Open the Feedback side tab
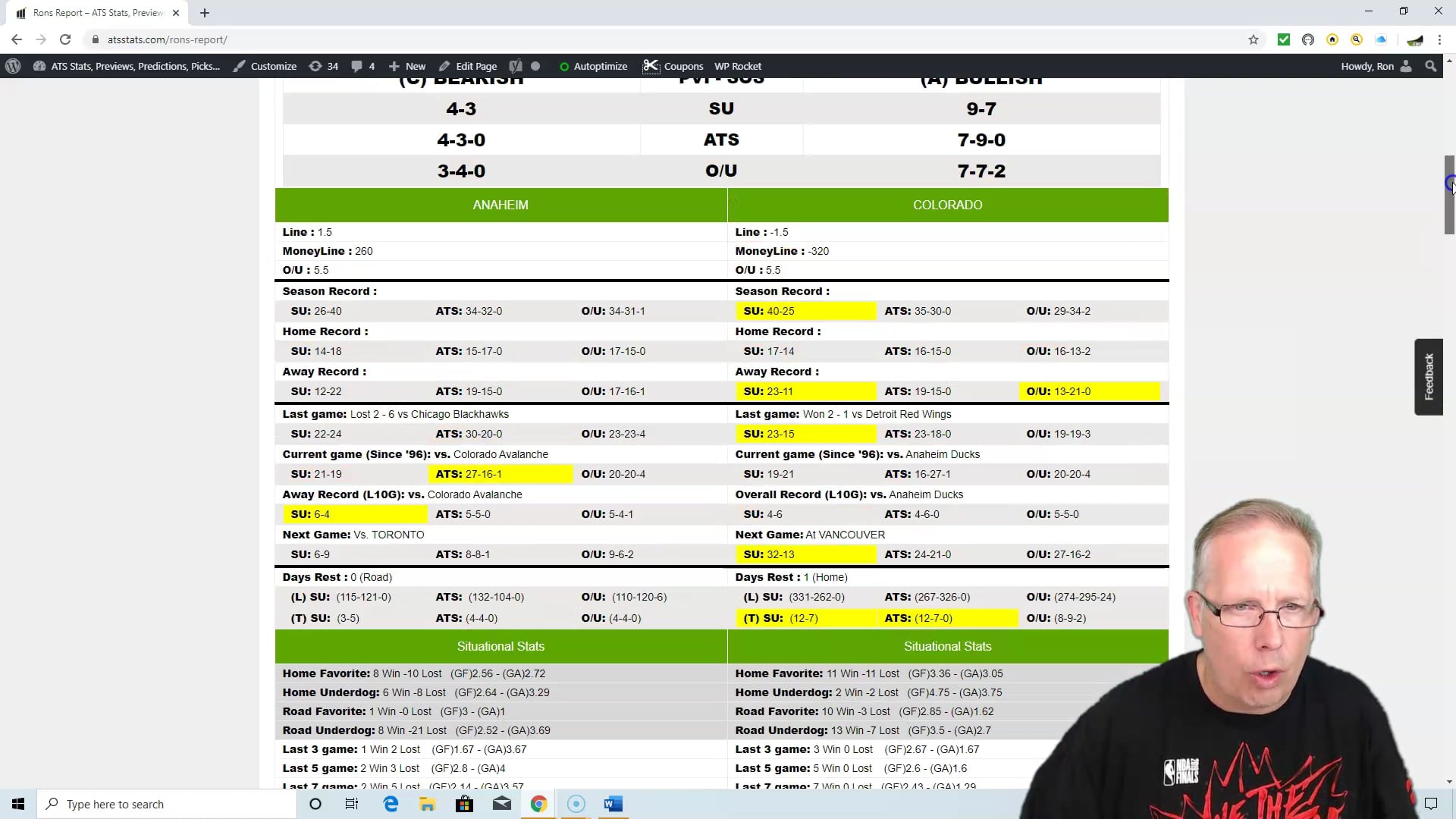Image resolution: width=1456 pixels, height=819 pixels. [1428, 377]
